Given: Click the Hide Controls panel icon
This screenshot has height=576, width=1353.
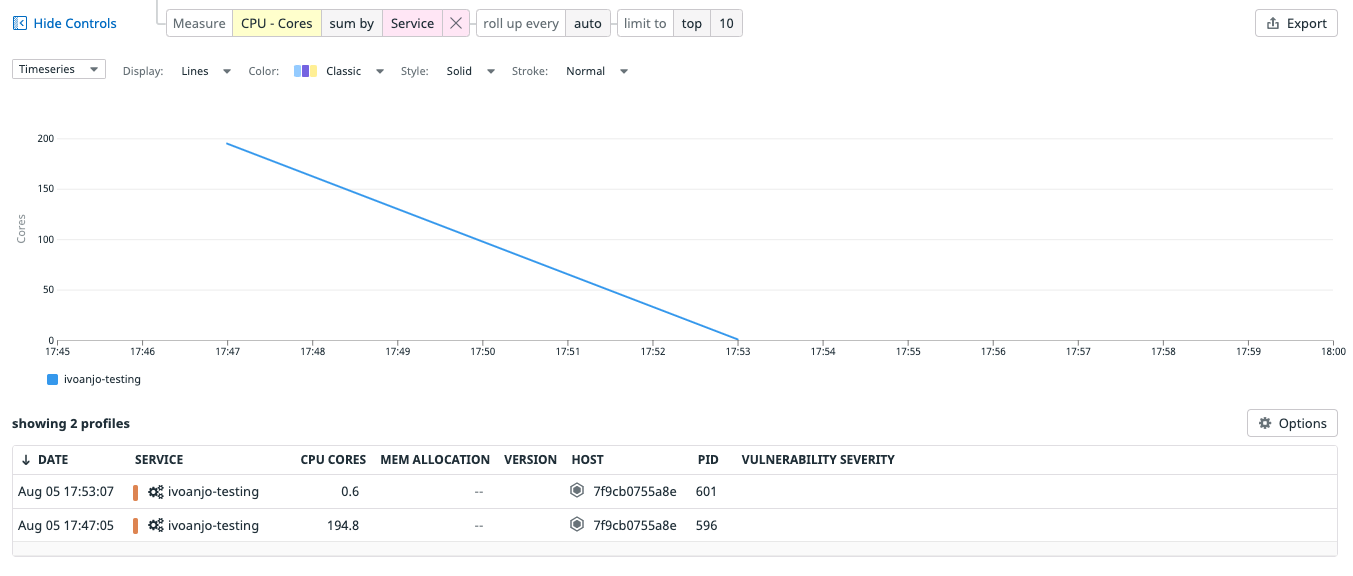Looking at the screenshot, I should (x=20, y=23).
